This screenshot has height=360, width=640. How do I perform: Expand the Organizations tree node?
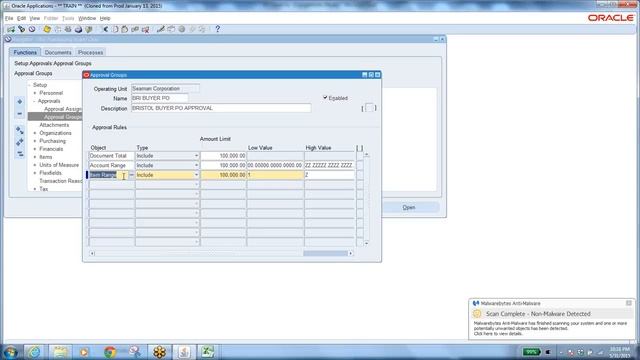[35, 133]
